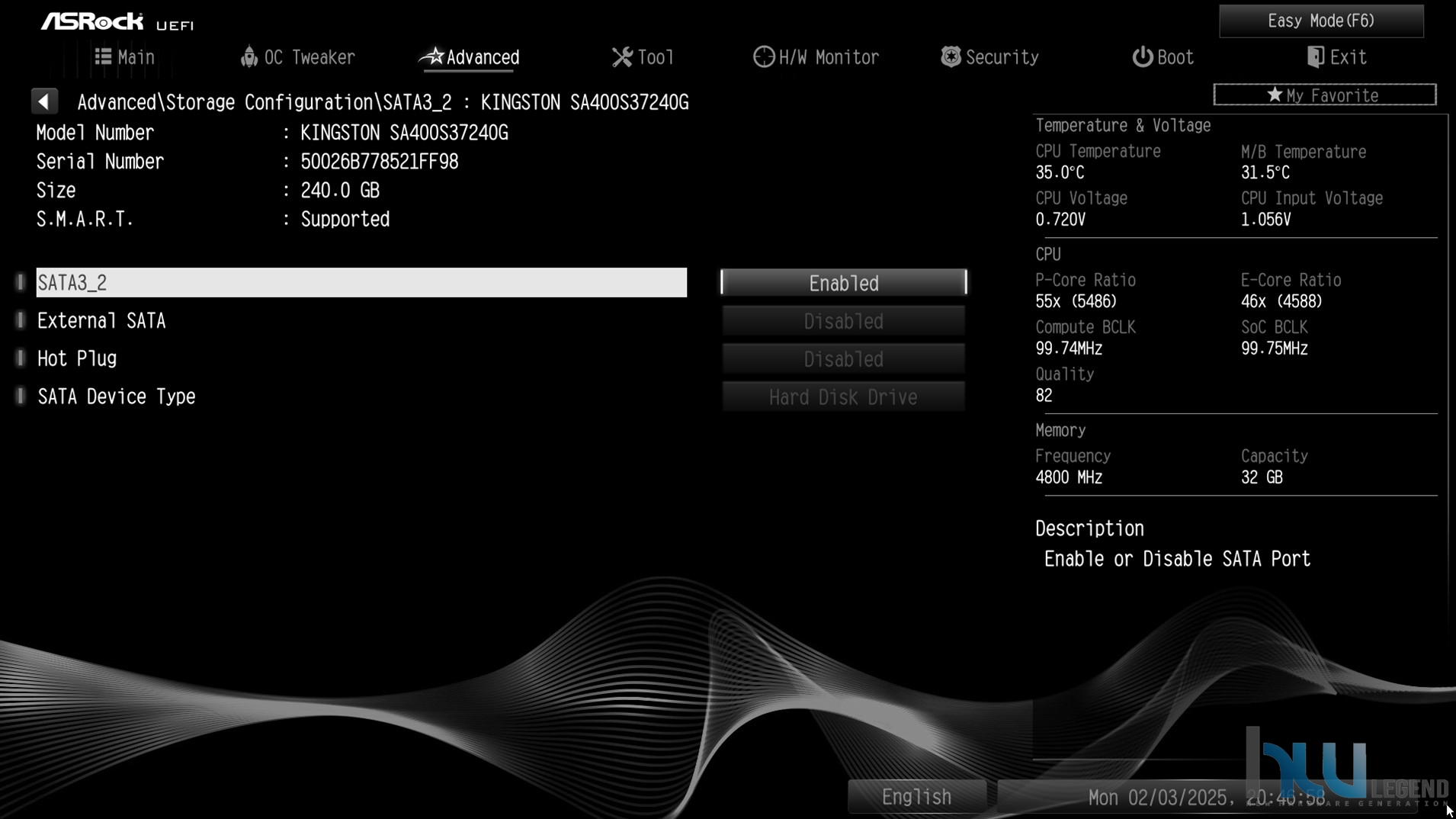Click the Size value 240.0 GB

[x=340, y=191]
